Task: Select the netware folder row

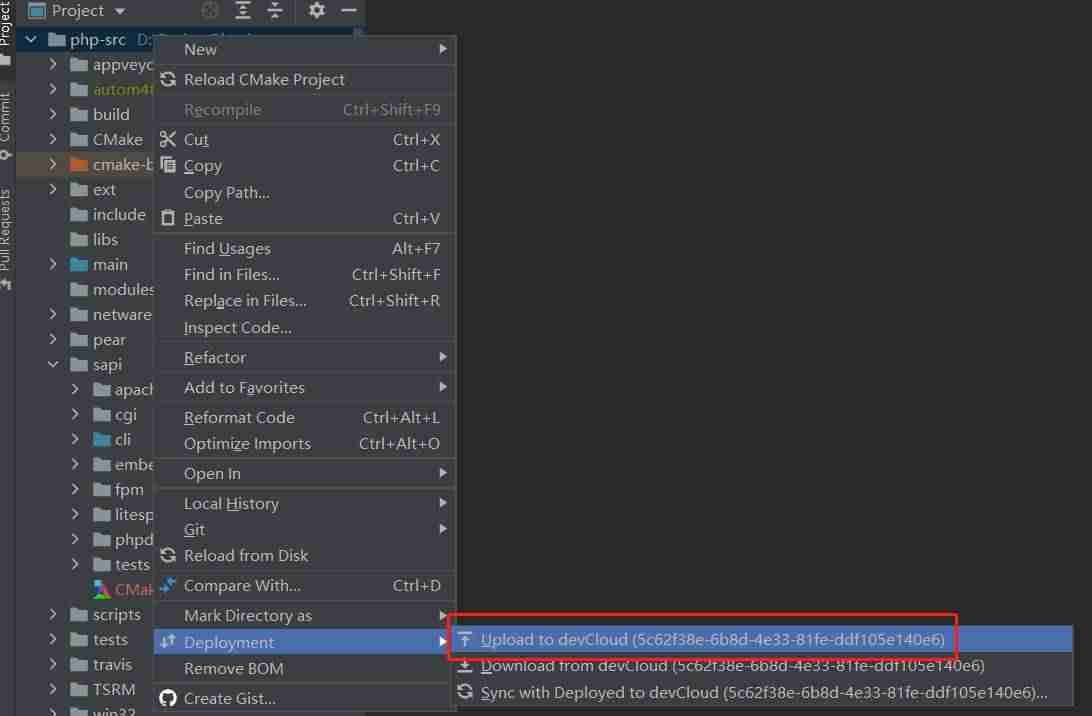Action: (84, 314)
